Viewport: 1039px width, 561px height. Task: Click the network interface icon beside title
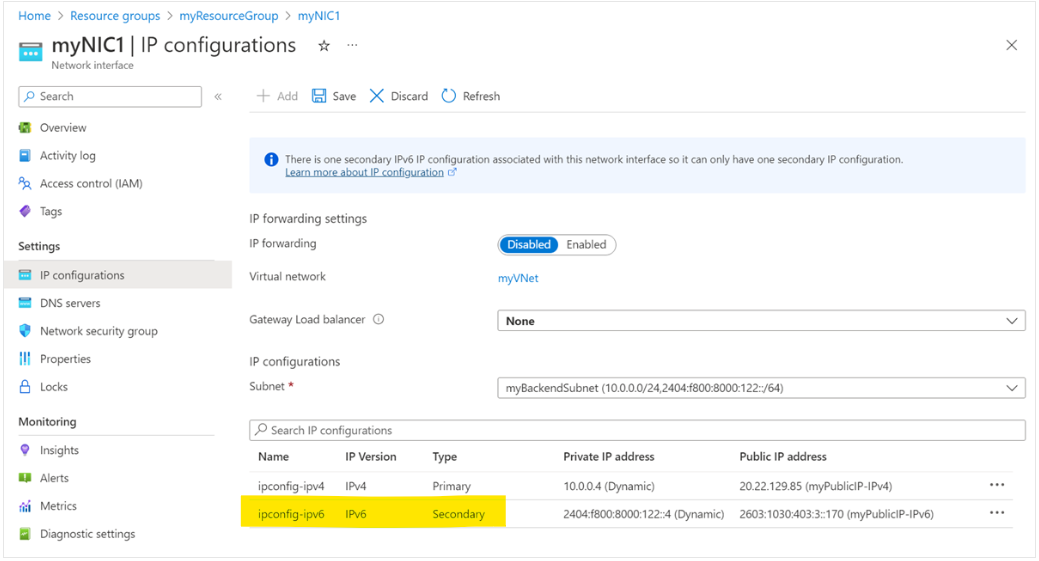click(x=30, y=52)
